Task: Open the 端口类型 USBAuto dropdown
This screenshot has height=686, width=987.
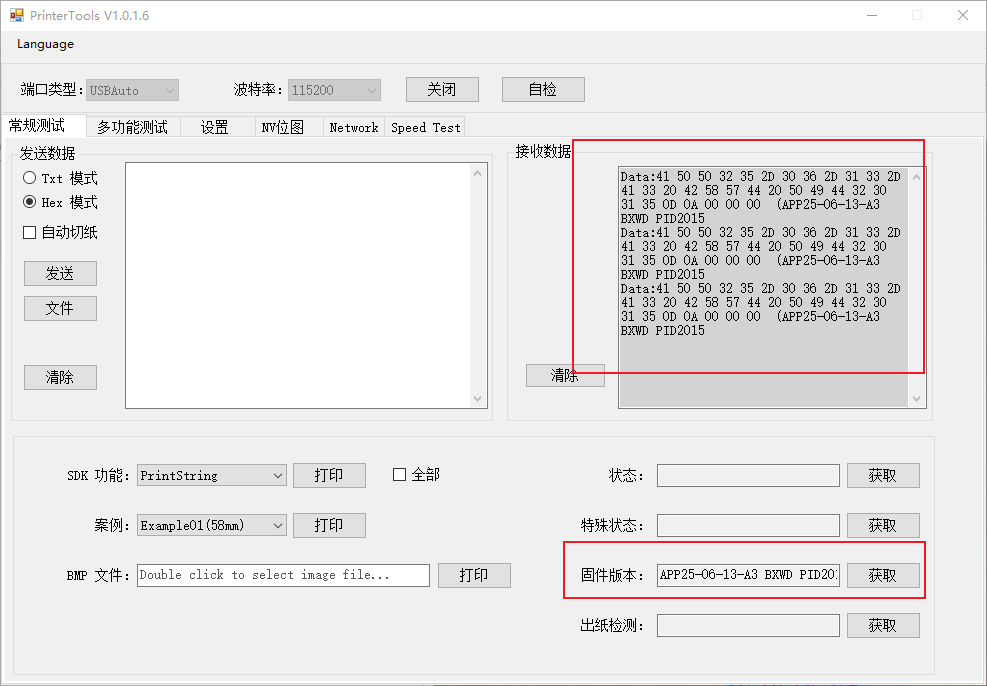Action: pos(169,90)
